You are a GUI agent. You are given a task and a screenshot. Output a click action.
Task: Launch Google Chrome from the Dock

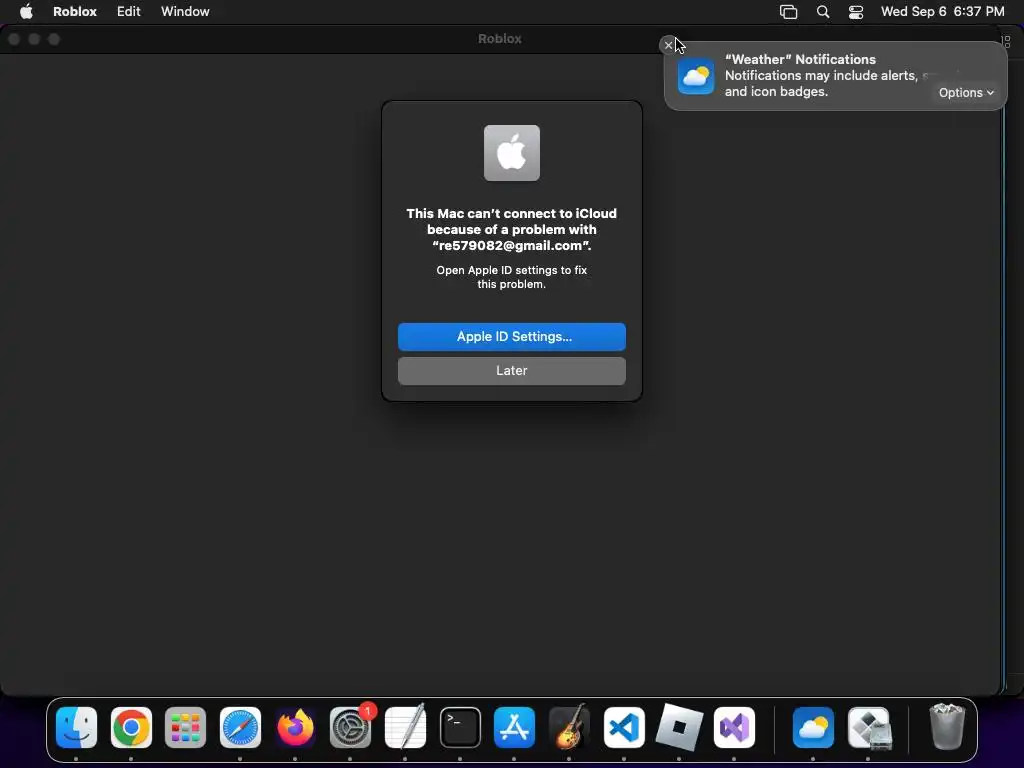pos(131,727)
